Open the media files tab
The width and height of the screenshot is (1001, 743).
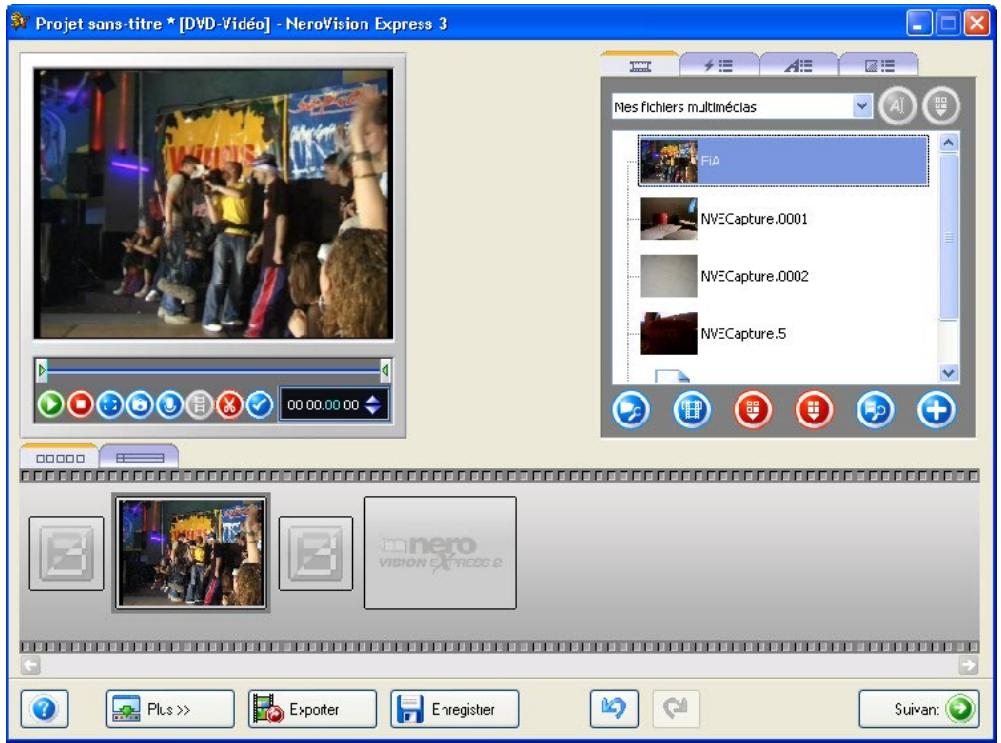click(x=640, y=66)
